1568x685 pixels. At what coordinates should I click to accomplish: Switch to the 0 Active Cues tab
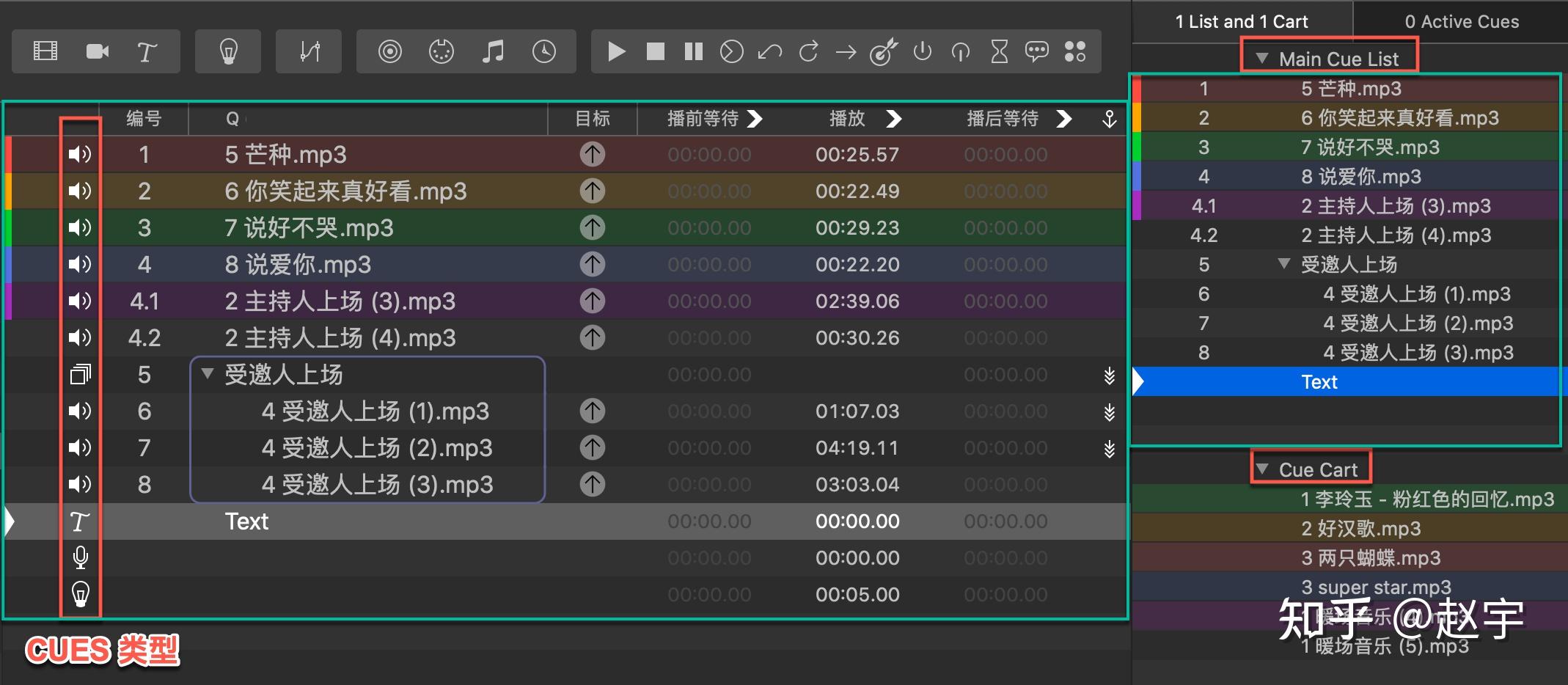click(1461, 21)
